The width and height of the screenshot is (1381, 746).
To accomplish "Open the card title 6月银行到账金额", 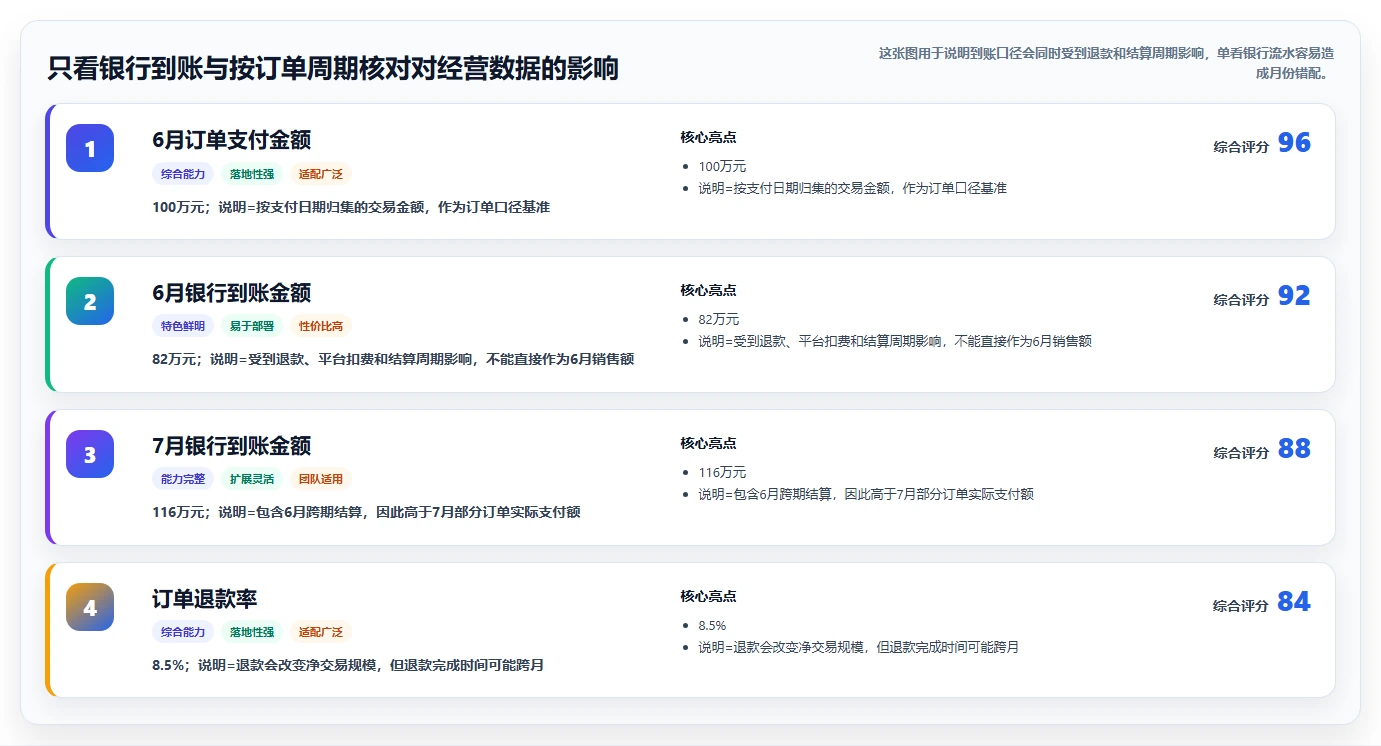I will click(x=232, y=293).
